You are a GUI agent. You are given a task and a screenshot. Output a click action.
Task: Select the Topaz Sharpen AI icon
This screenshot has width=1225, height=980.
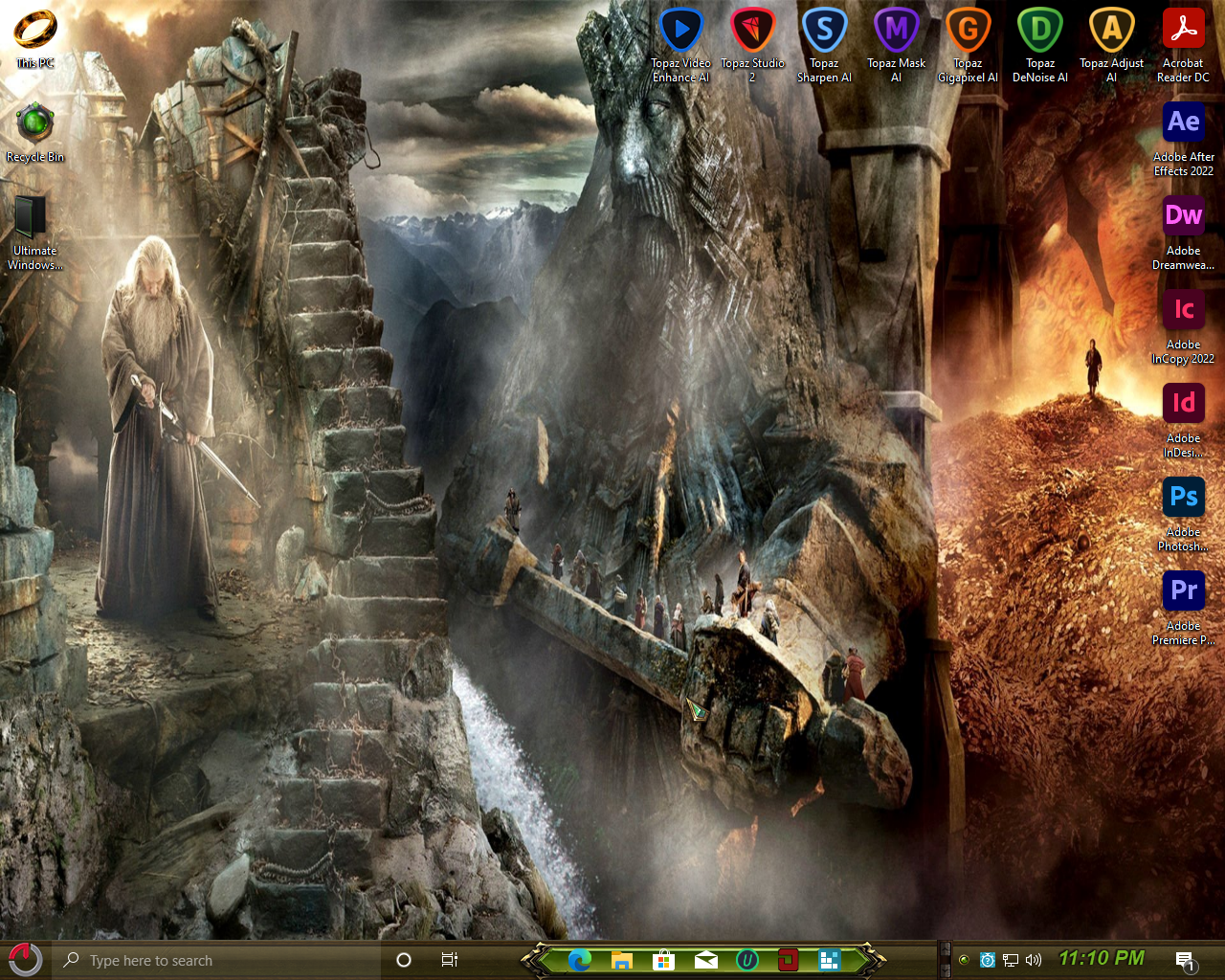[824, 45]
